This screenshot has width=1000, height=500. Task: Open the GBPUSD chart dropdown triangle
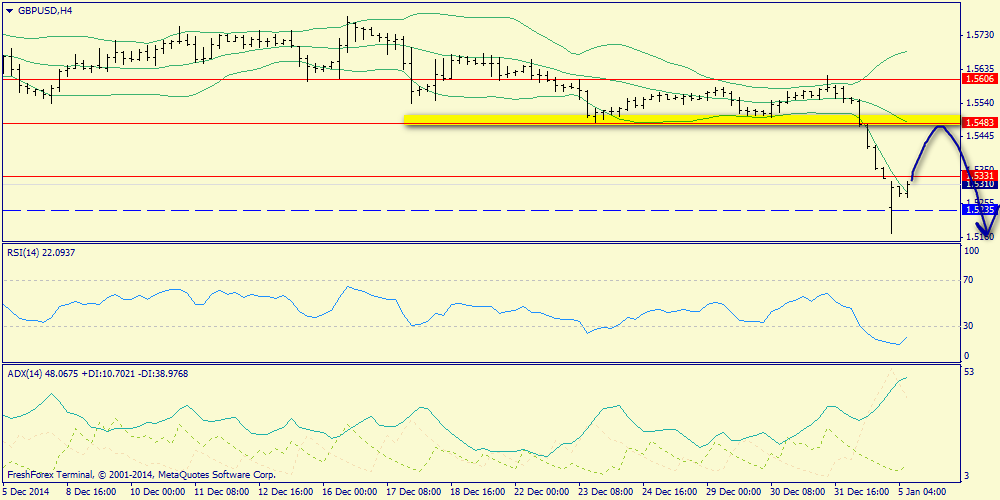click(x=9, y=10)
